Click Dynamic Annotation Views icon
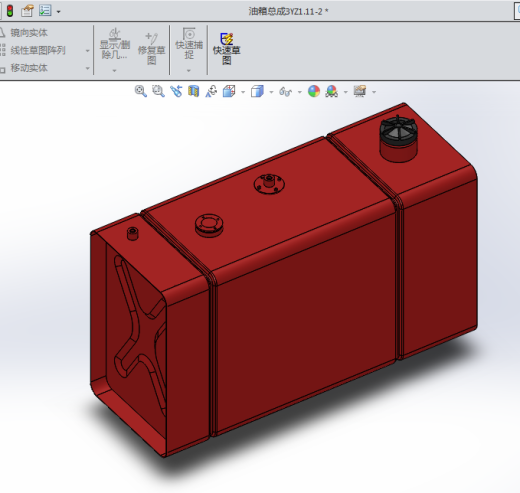 211,91
